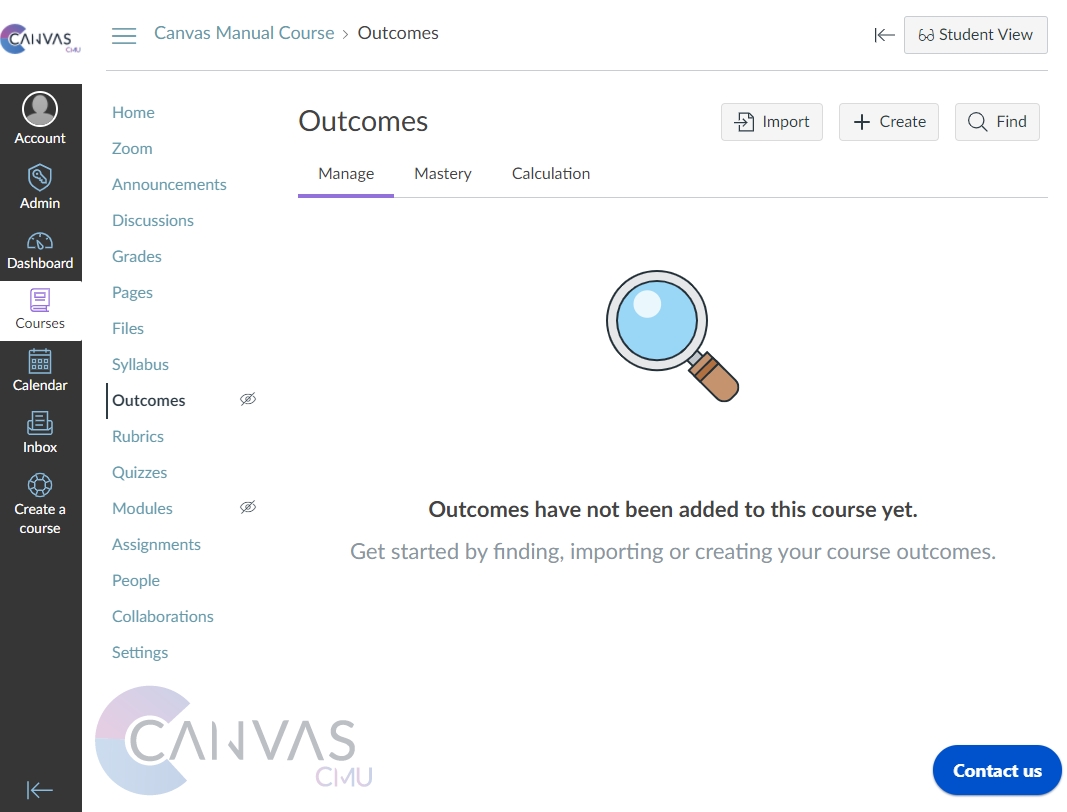Collapse course menu with hamburger icon
Screen dimensions: 1067x812
(124, 36)
